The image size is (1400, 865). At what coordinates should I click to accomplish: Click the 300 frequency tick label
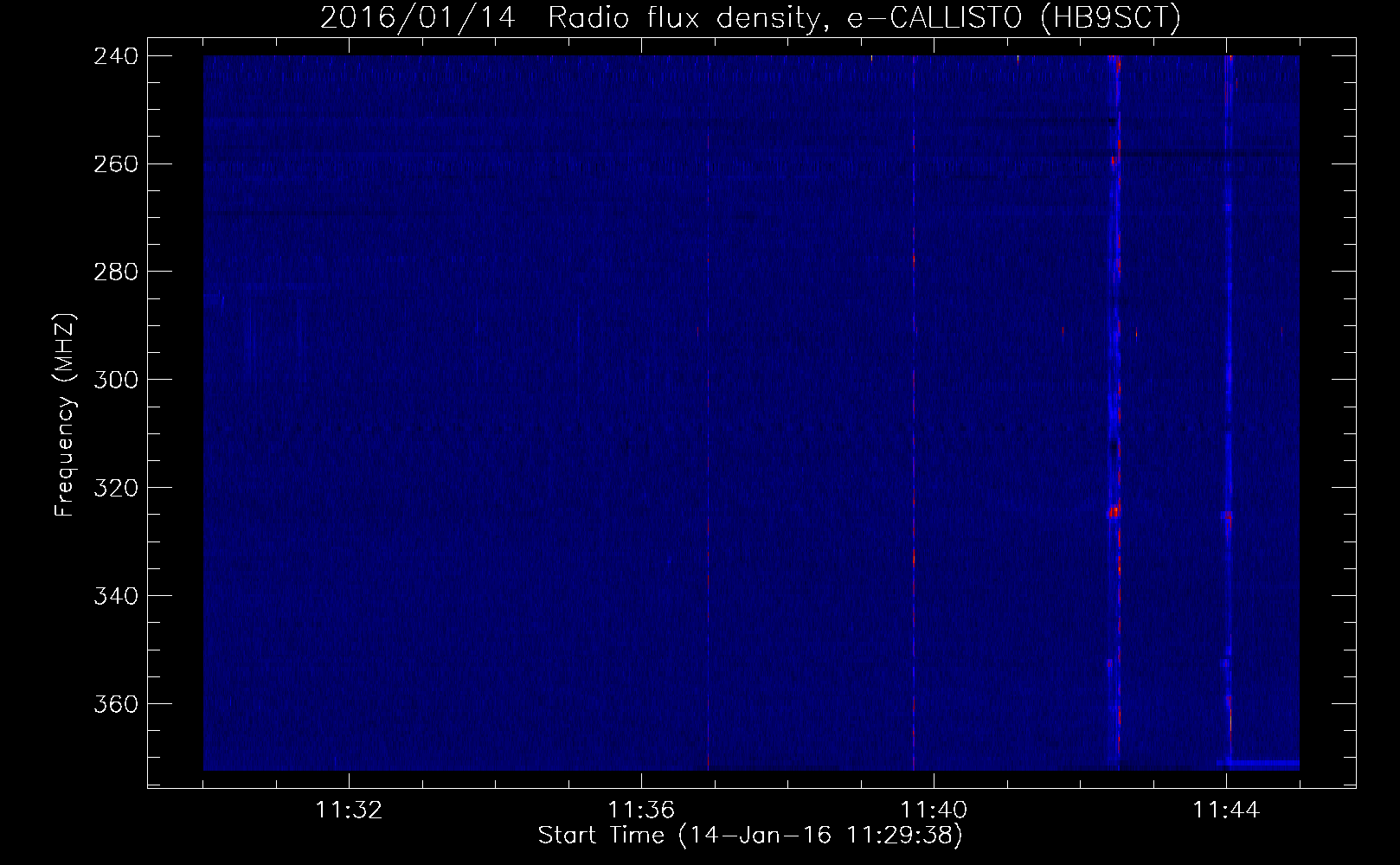[116, 381]
